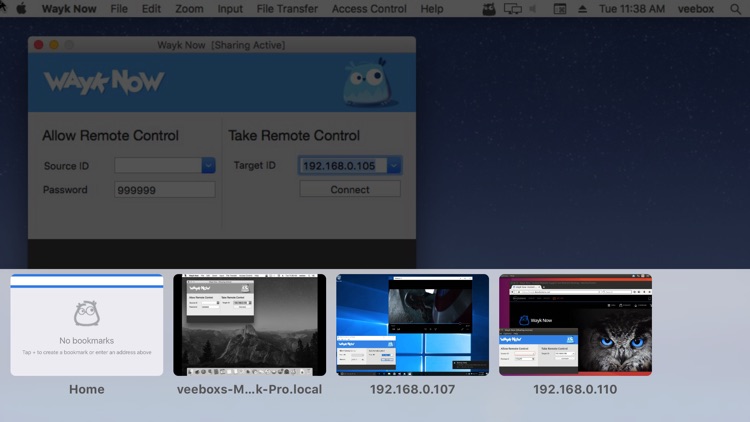Select the veeboxs-M...k-Pro.local session thumbnail
The width and height of the screenshot is (750, 422).
point(249,325)
